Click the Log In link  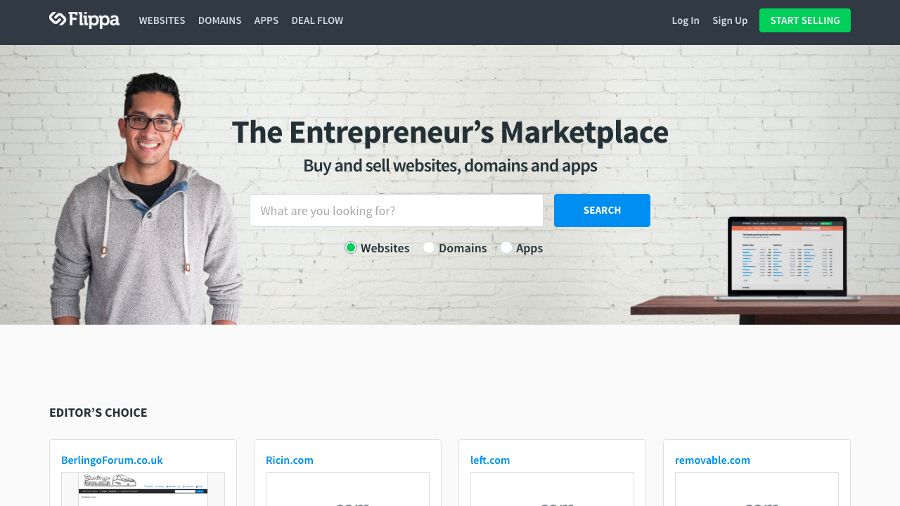point(685,21)
